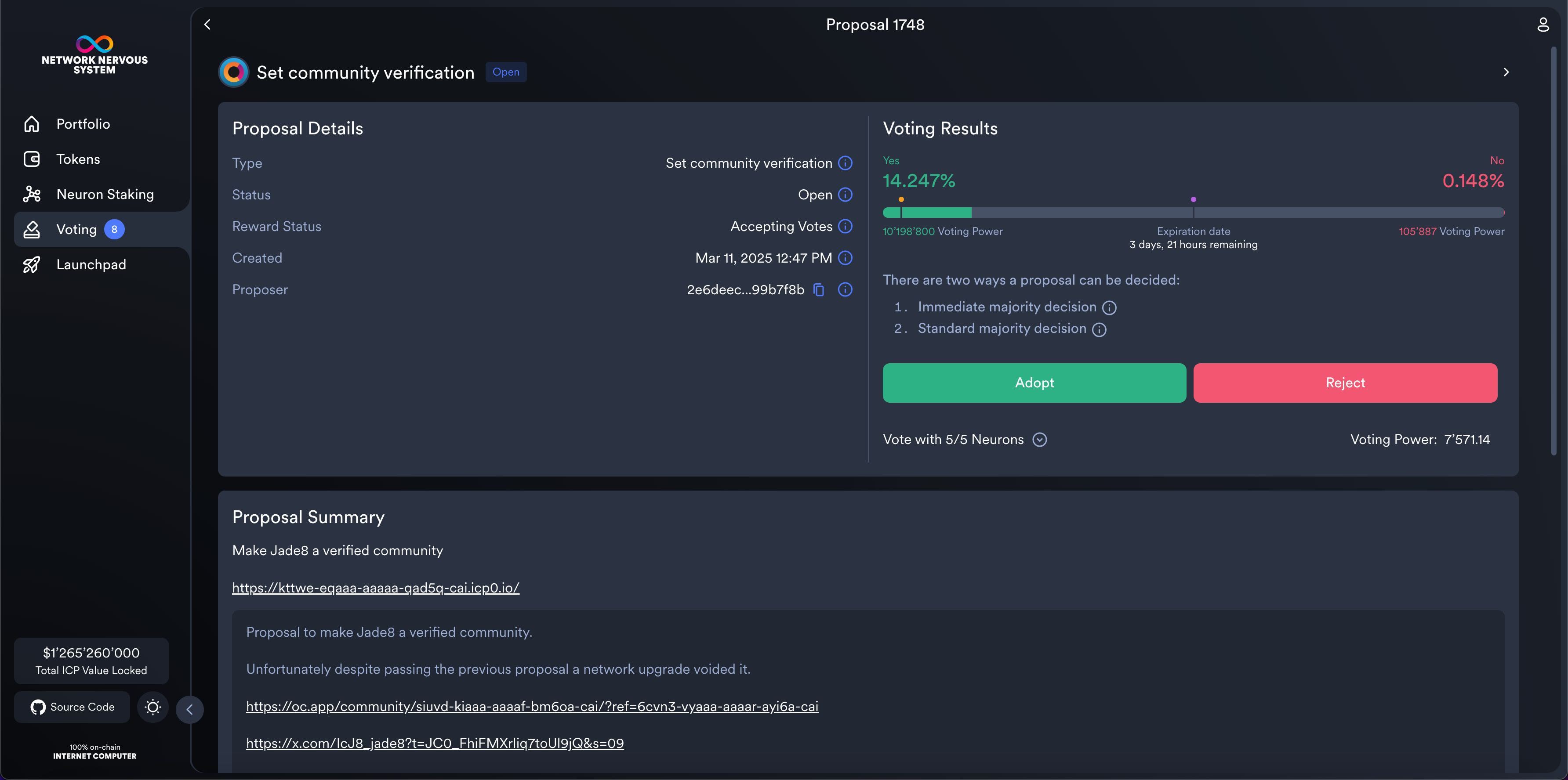Go to next proposal with right chevron
The height and width of the screenshot is (780, 1568).
1506,72
